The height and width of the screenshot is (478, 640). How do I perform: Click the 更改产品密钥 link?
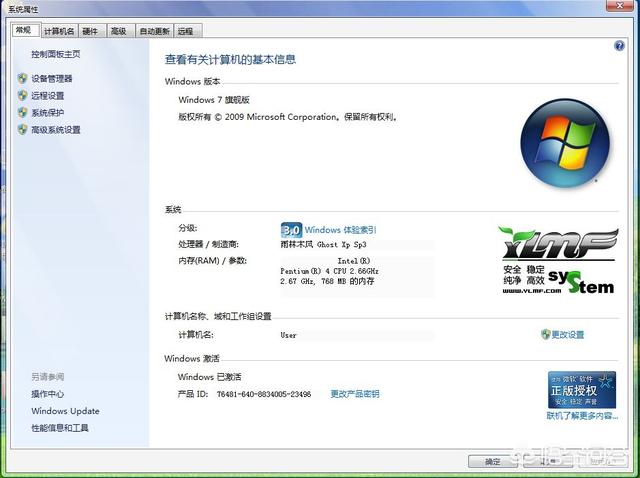355,394
